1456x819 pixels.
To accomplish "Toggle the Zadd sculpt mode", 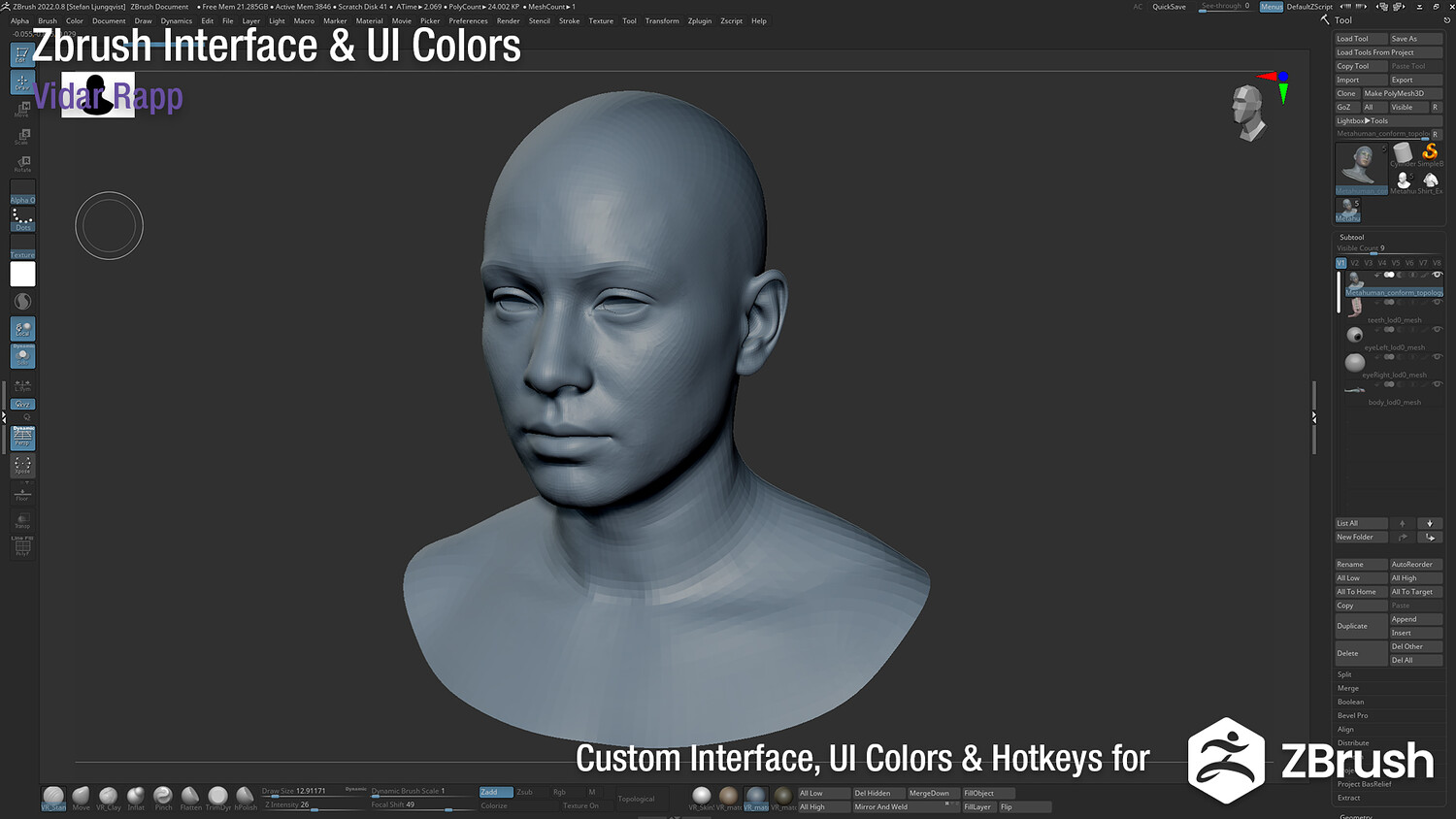I will point(496,792).
